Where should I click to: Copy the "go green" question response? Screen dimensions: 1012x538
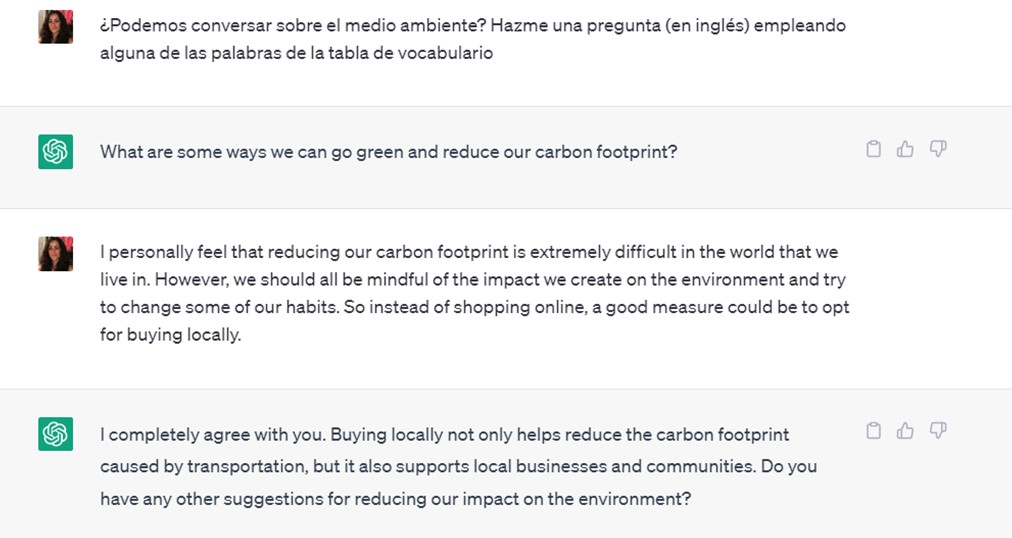[x=873, y=149]
